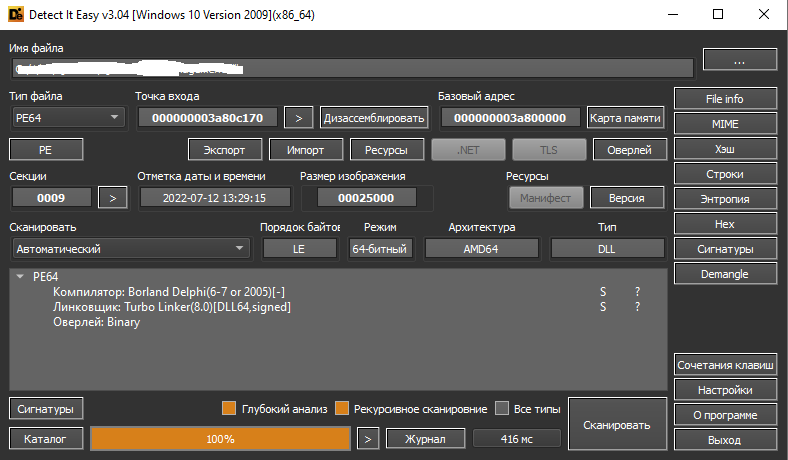This screenshot has width=788, height=460.
Task: Click the disabled TLS button
Action: coord(549,150)
